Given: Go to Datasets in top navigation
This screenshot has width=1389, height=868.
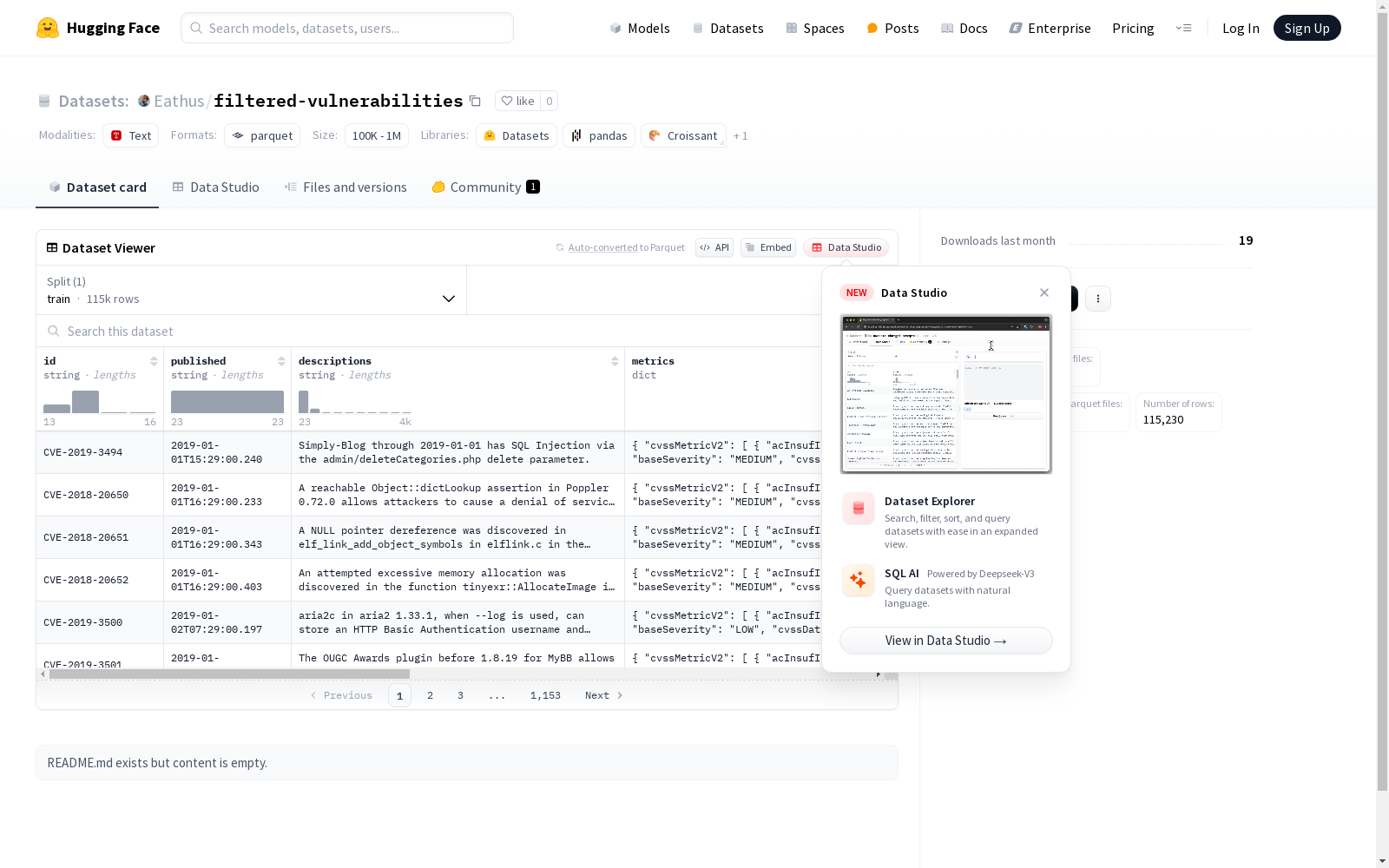Looking at the screenshot, I should pos(727,28).
